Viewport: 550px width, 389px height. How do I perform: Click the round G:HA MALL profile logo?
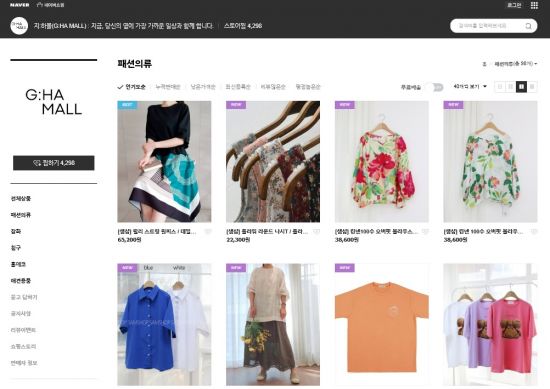(19, 26)
